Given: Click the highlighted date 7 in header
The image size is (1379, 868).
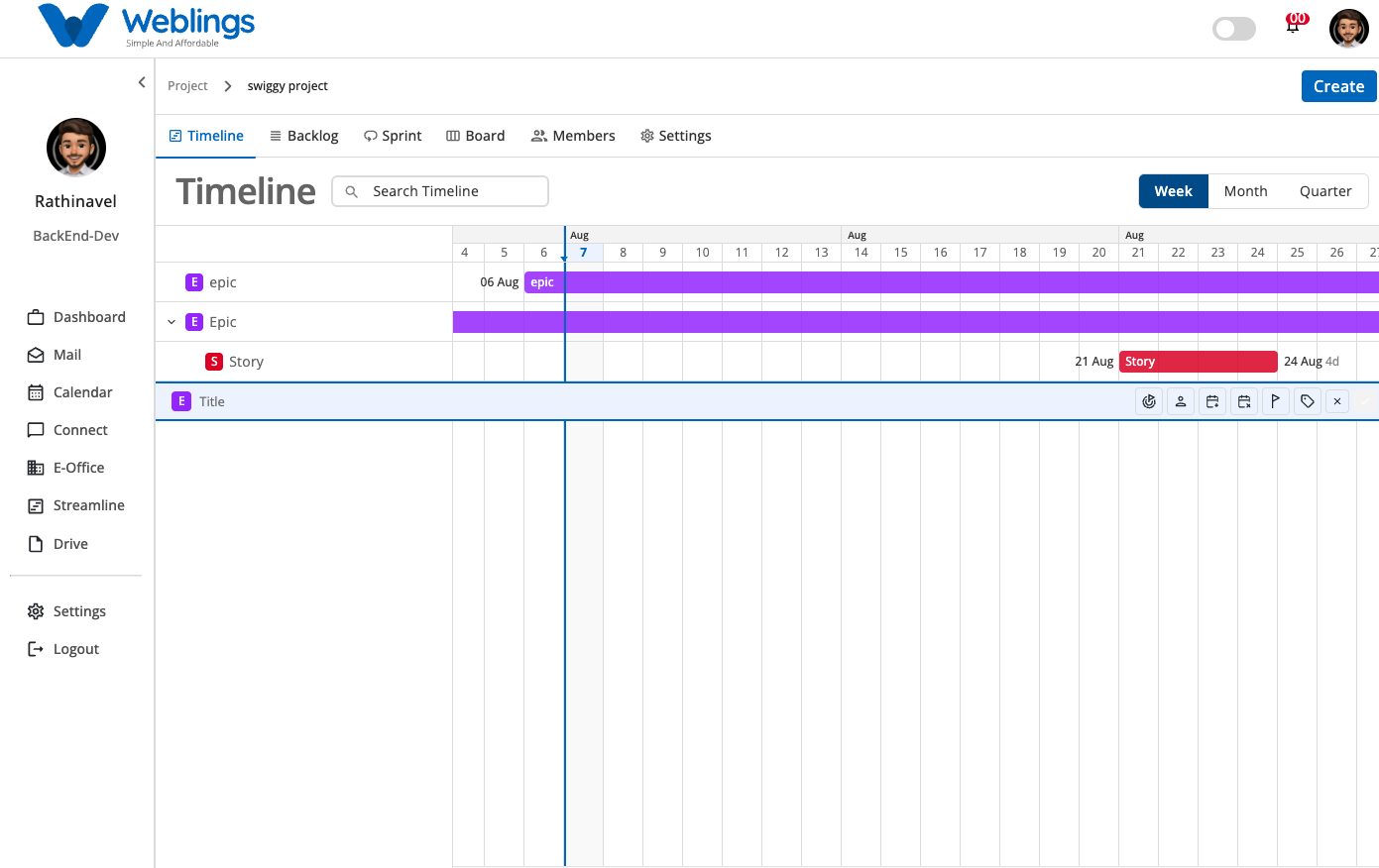Looking at the screenshot, I should [584, 253].
